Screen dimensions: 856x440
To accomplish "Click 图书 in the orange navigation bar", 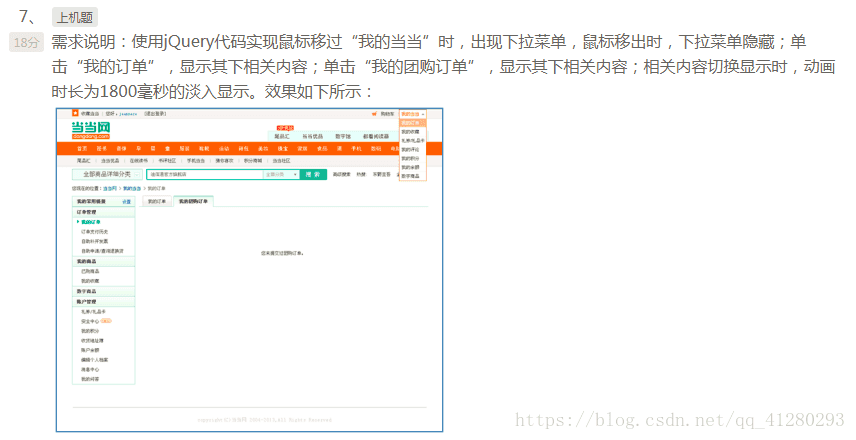I will coord(102,148).
